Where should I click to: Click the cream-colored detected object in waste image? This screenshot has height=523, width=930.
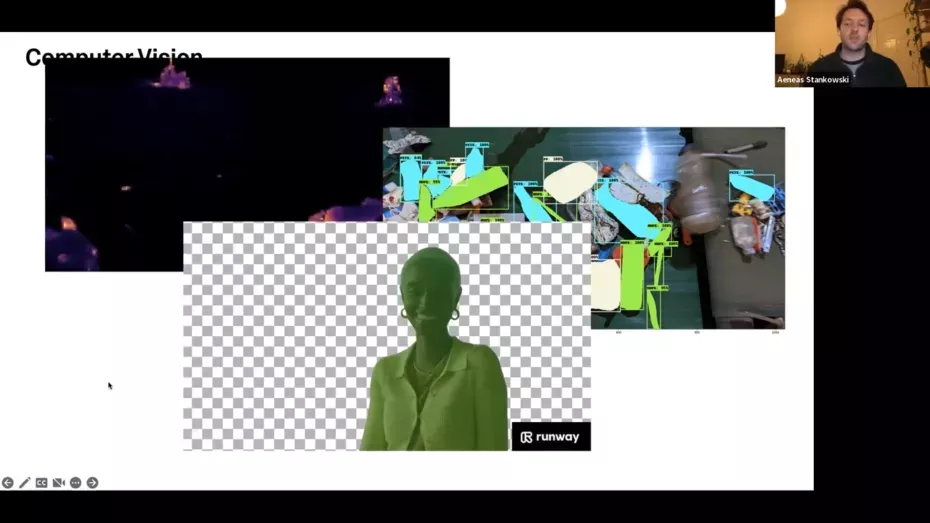(x=569, y=181)
